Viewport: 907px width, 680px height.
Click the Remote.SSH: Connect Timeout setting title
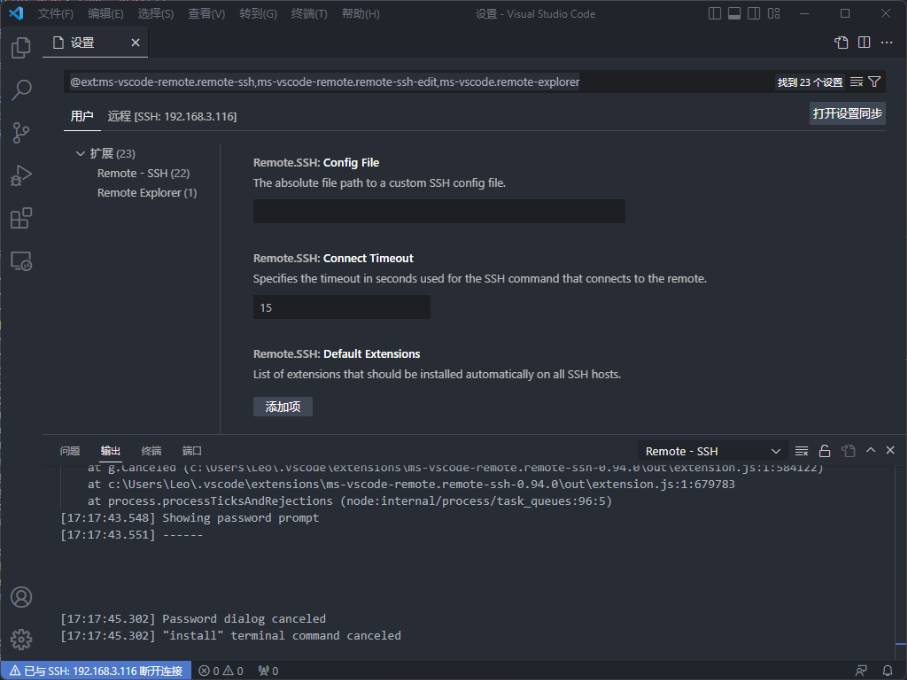coord(333,258)
